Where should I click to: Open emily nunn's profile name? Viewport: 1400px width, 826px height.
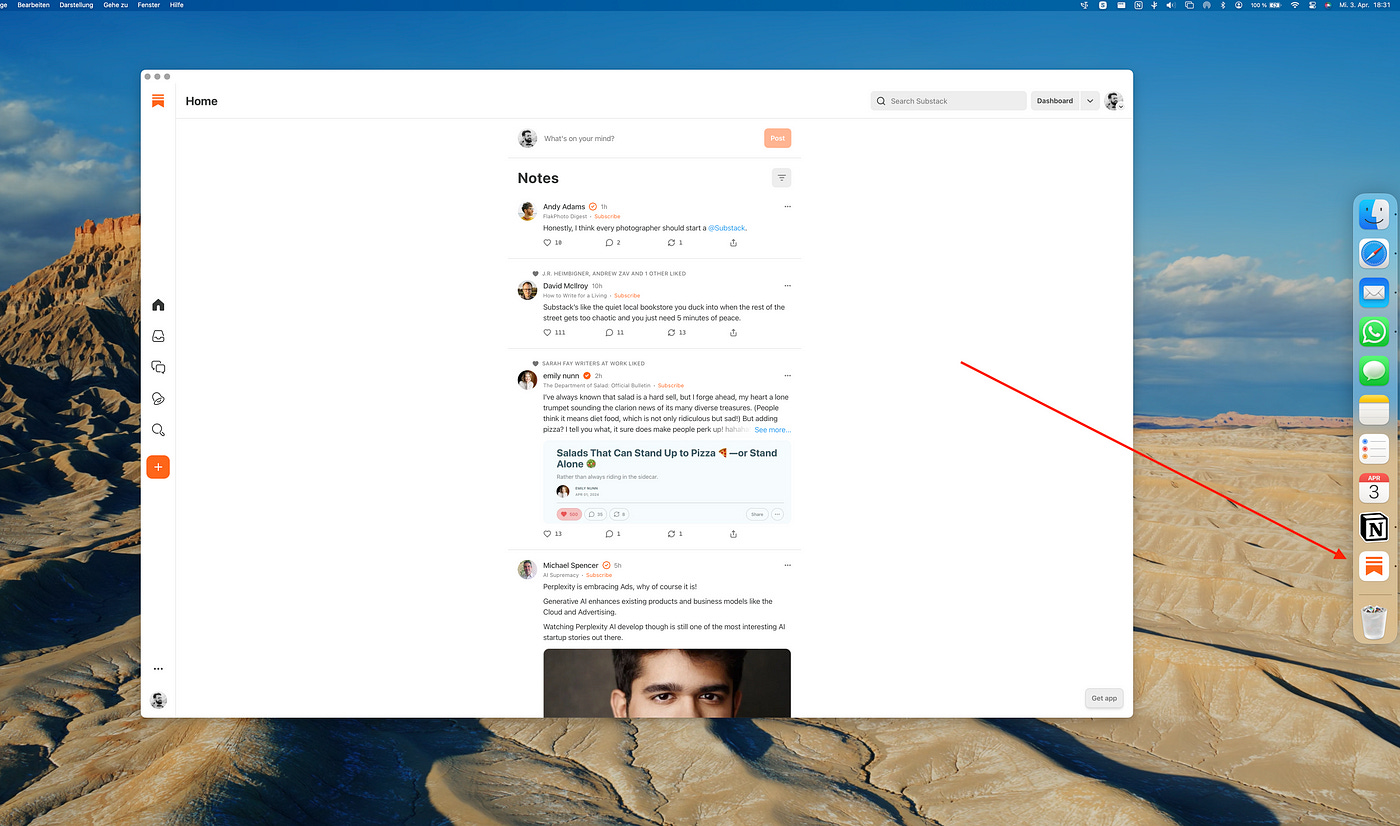(x=561, y=376)
